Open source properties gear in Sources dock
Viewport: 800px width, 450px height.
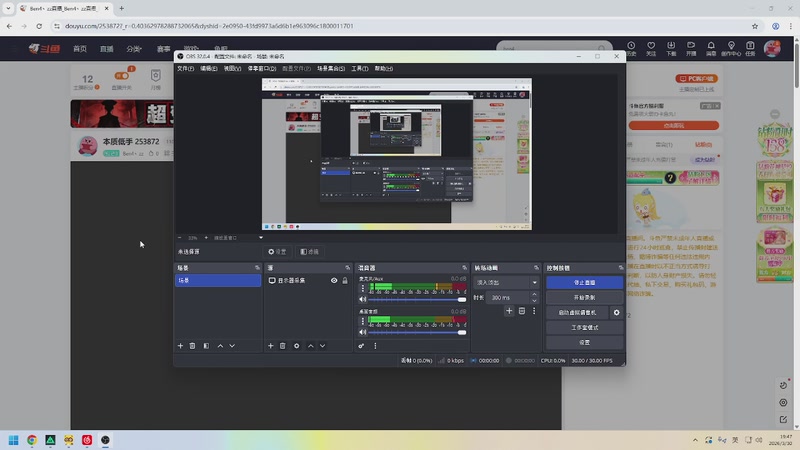click(x=296, y=346)
